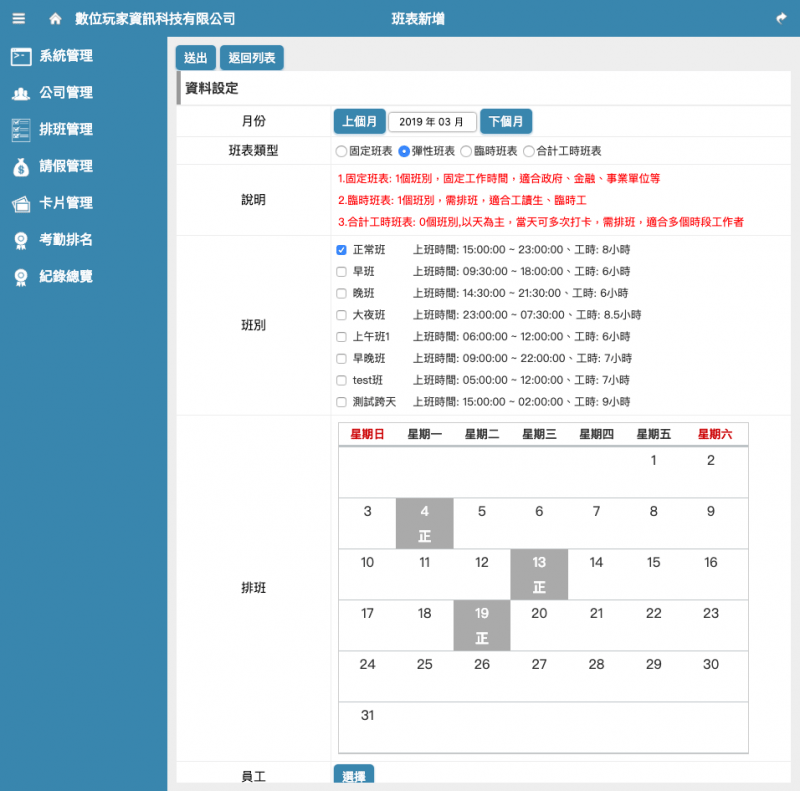Open 考勤排名 menu
The width and height of the screenshot is (800, 791).
(x=66, y=239)
